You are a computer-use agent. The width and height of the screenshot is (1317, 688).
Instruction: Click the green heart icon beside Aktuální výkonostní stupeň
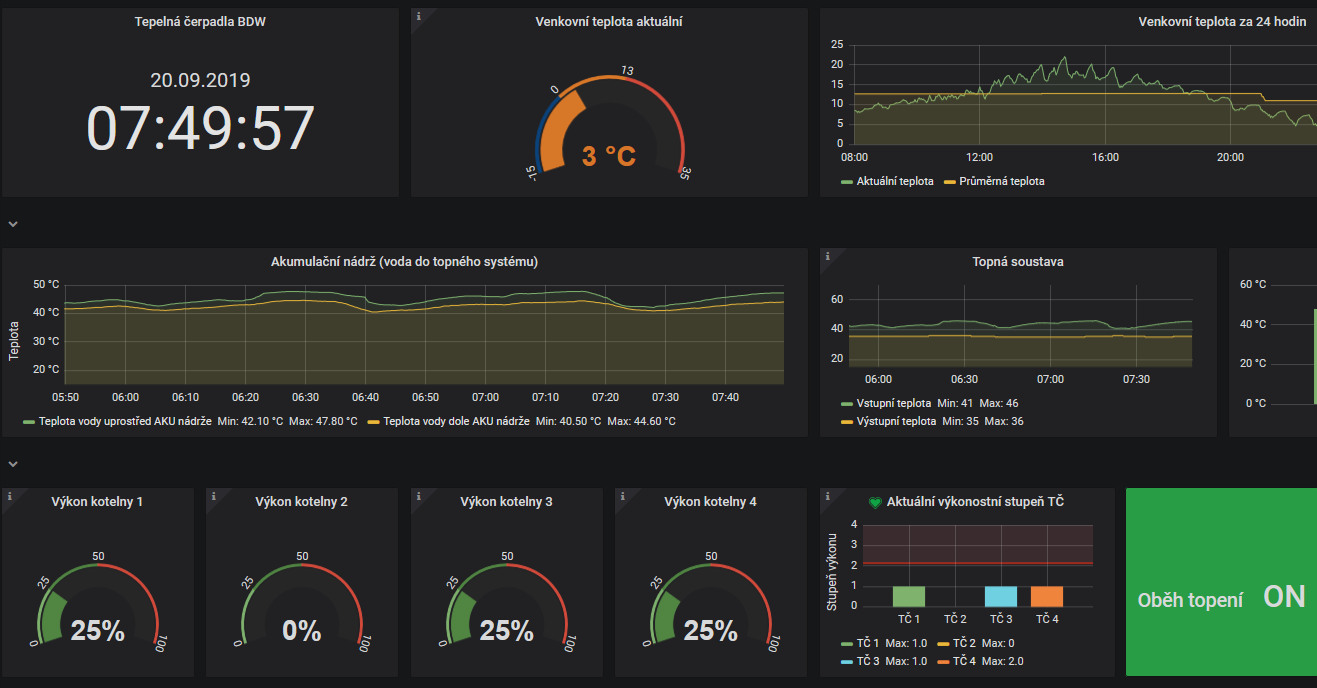tap(874, 502)
